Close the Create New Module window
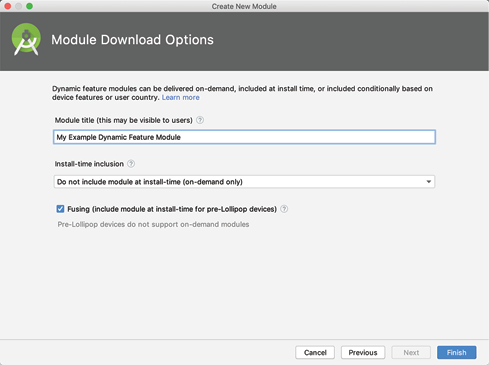Screen dimensions: 489x365 [7, 6]
